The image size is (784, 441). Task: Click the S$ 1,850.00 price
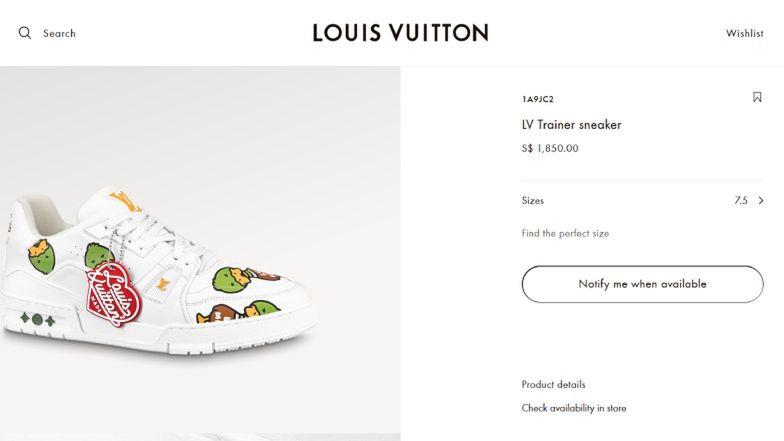click(x=550, y=148)
